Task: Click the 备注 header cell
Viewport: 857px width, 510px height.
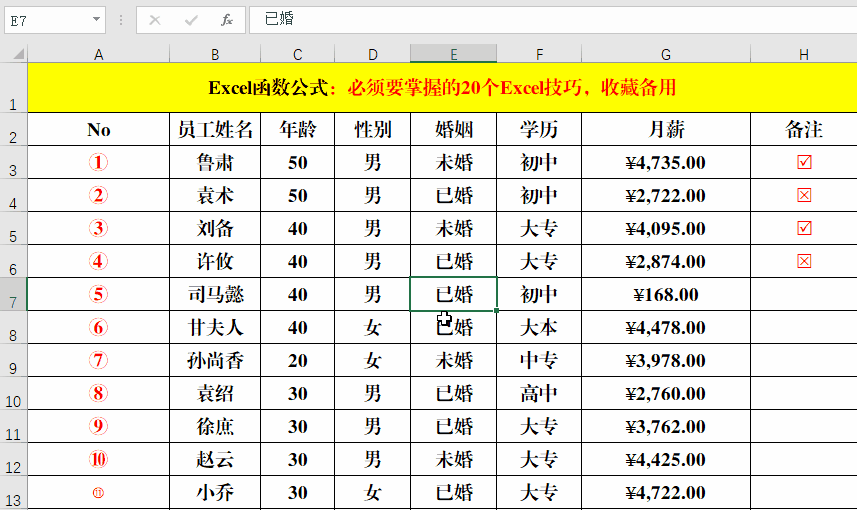Action: pos(803,130)
